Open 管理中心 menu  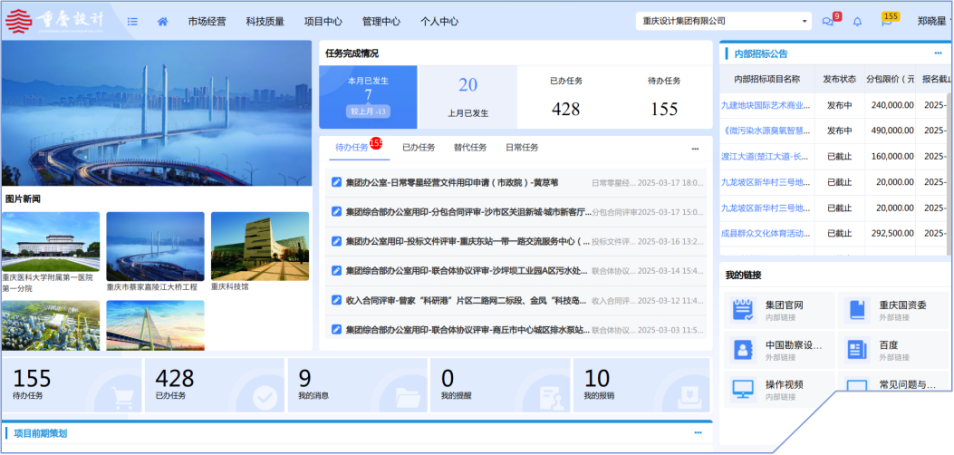(381, 21)
